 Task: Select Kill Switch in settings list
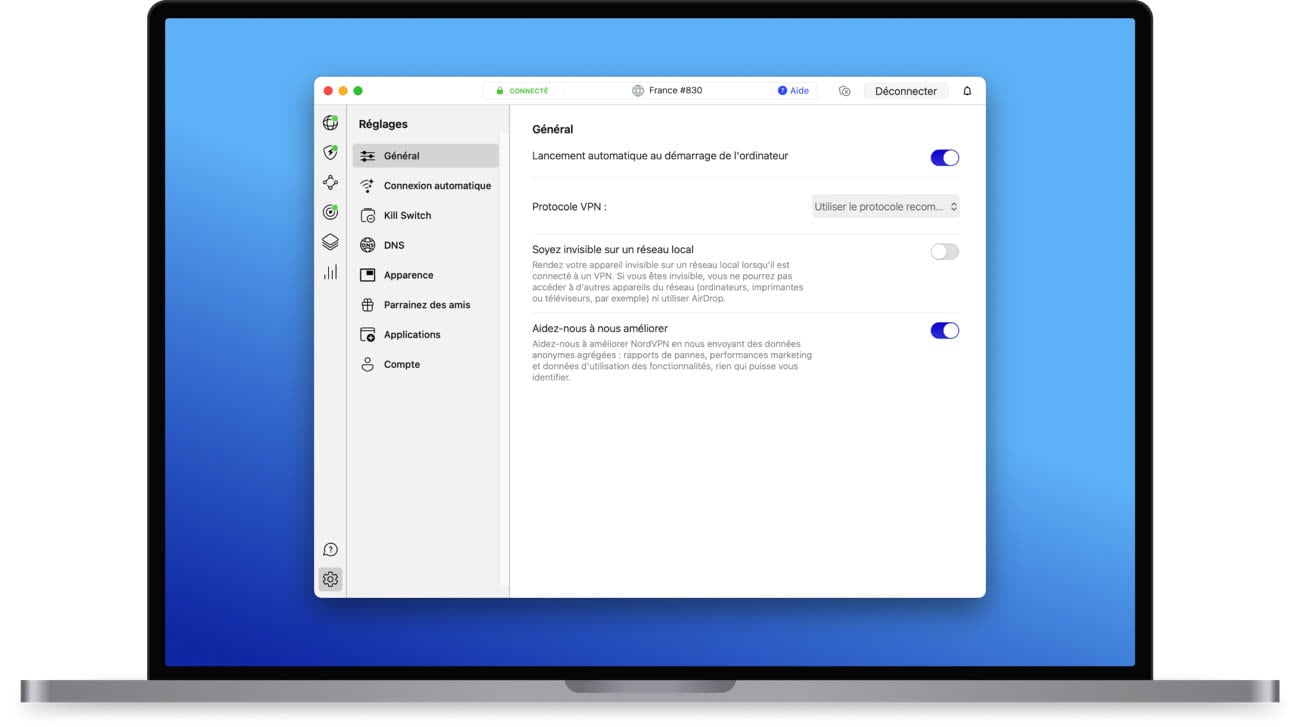[x=407, y=216]
